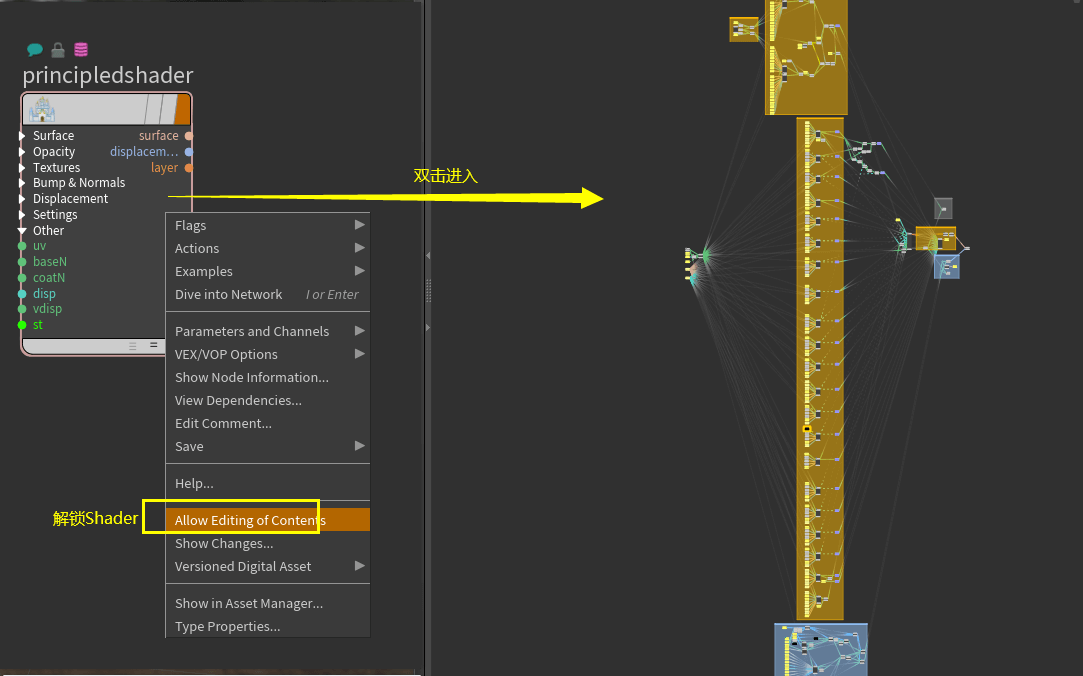Expand the Bump & Normals group
1083x676 pixels.
pyautogui.click(x=22, y=183)
